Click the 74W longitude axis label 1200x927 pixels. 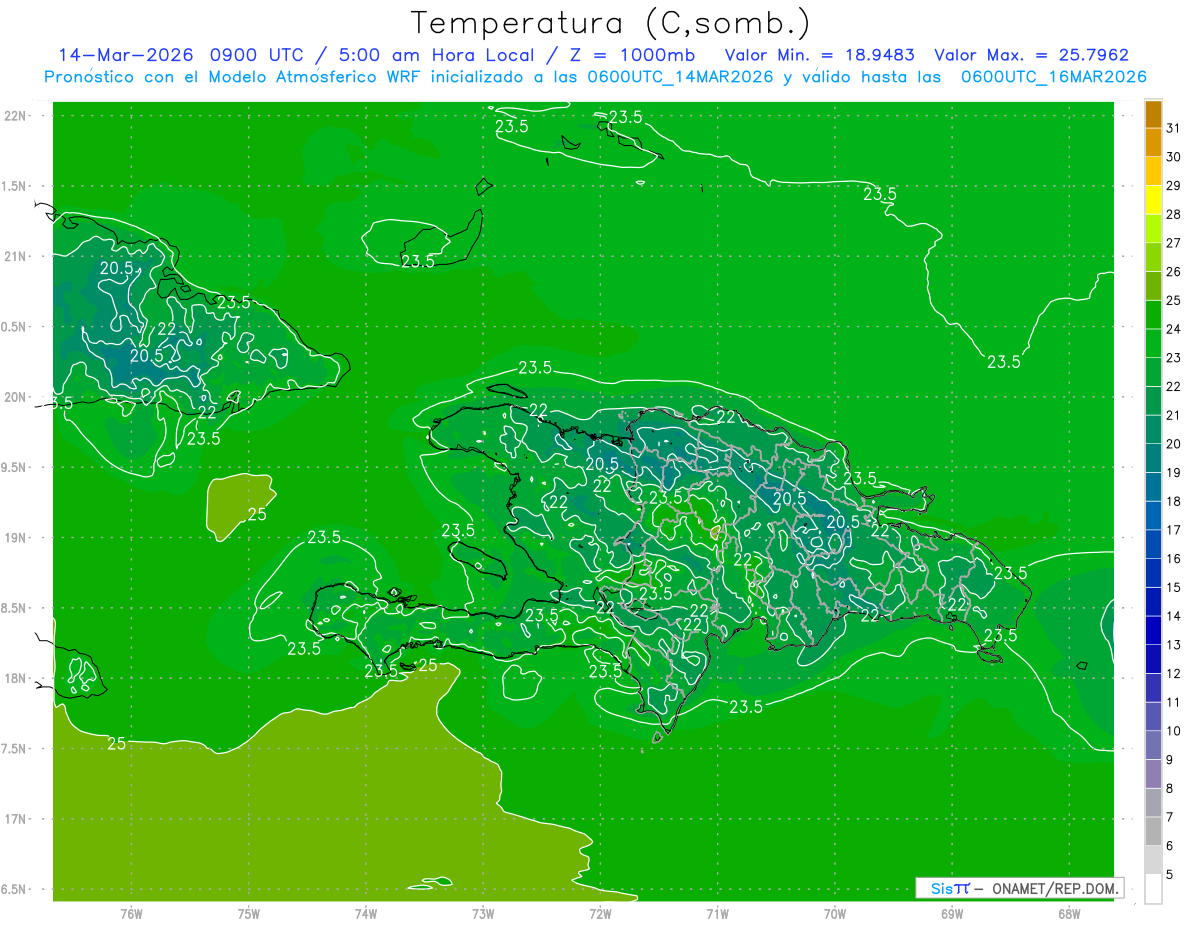click(x=366, y=913)
